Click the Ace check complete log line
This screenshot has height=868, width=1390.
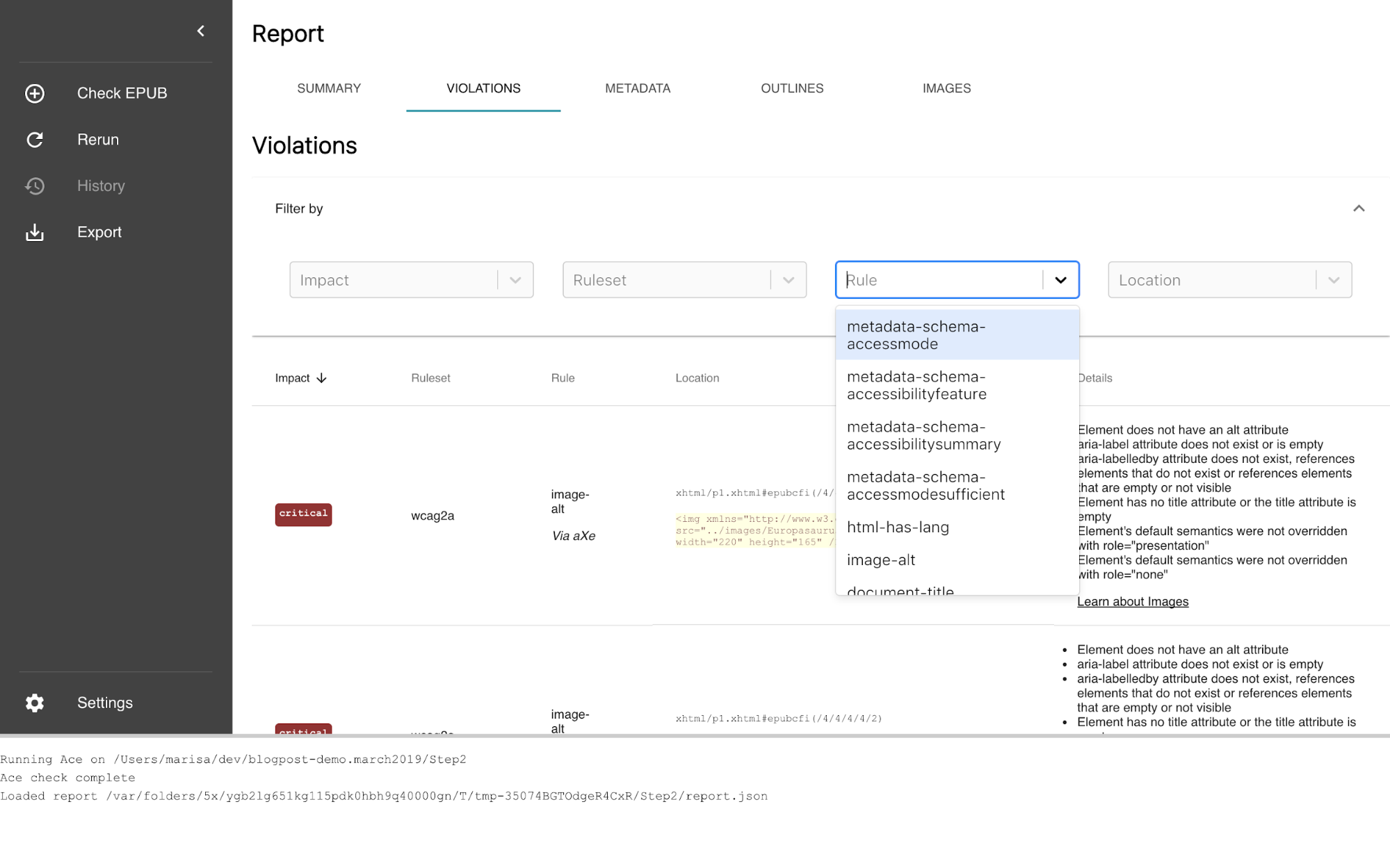click(x=67, y=778)
